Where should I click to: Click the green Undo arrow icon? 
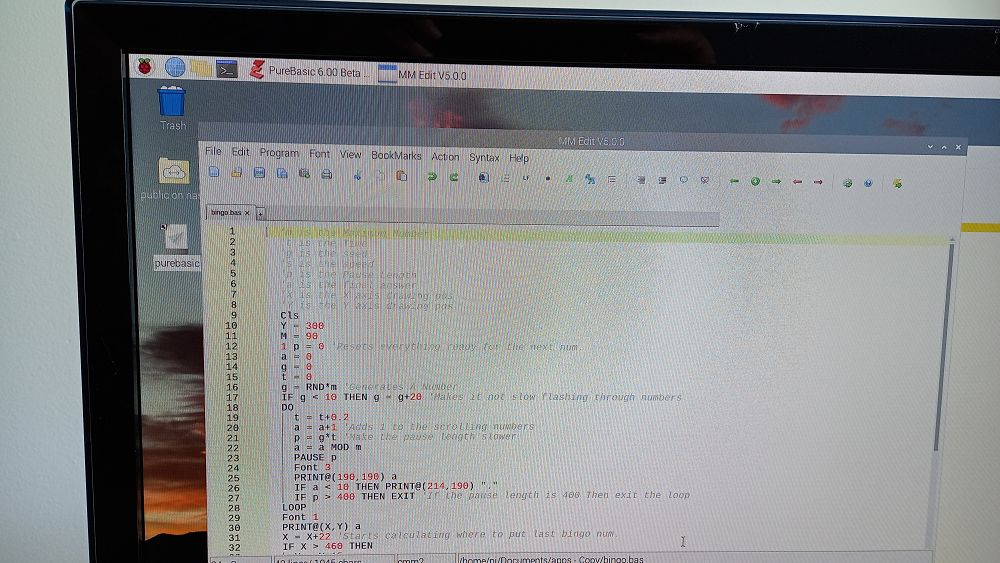pyautogui.click(x=432, y=177)
